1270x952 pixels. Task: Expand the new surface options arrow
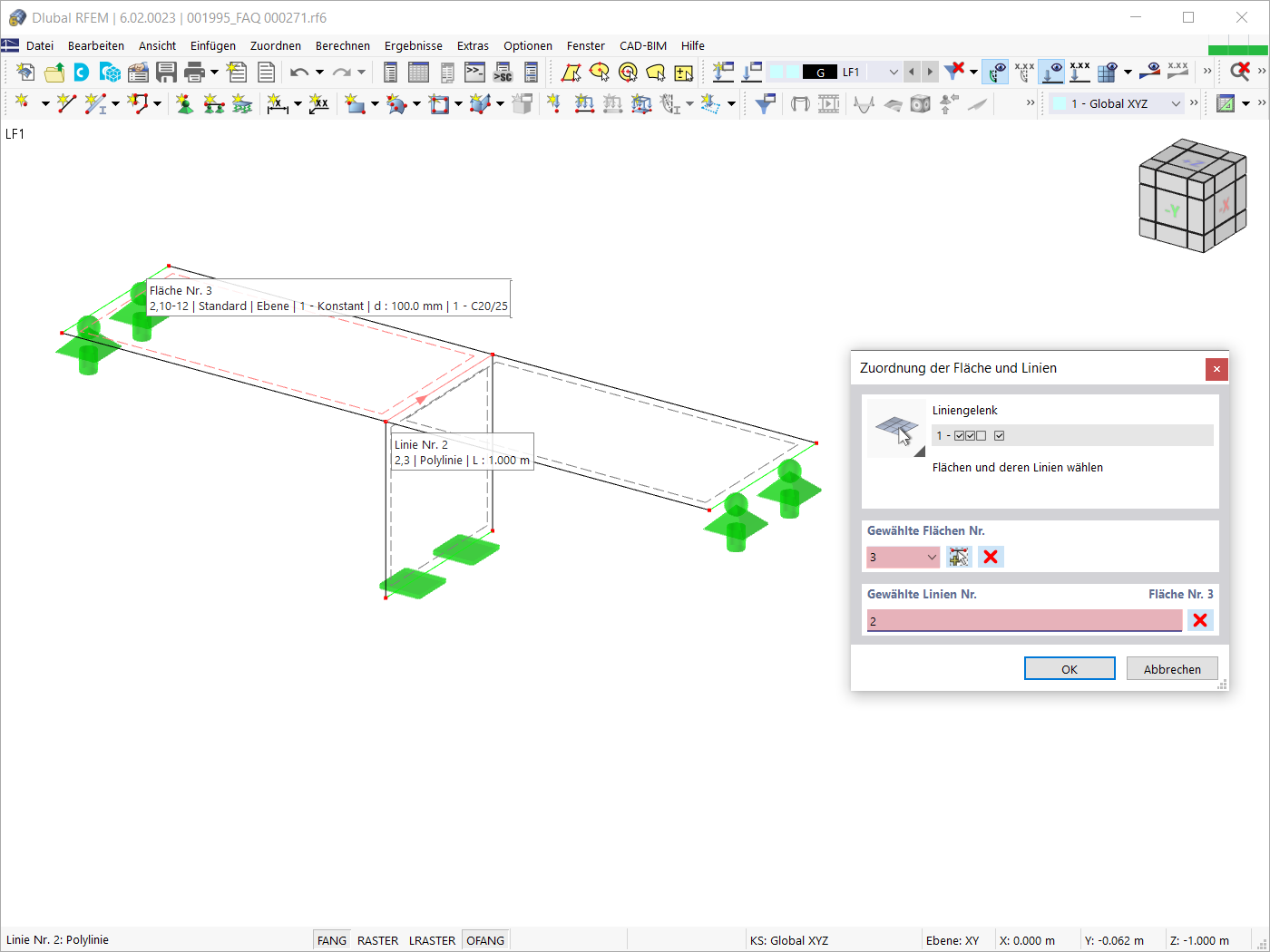click(x=374, y=103)
